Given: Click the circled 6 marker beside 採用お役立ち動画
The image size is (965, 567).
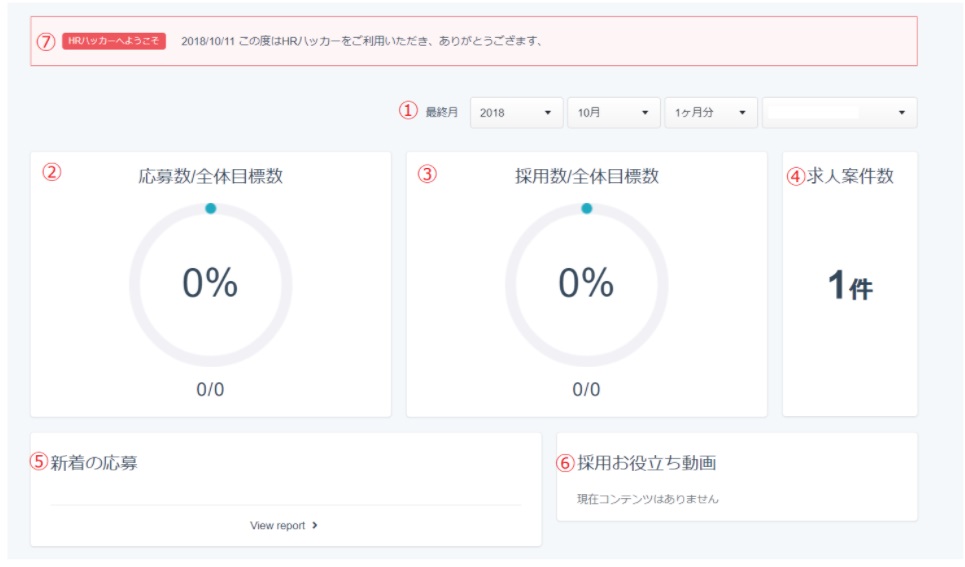Looking at the screenshot, I should pyautogui.click(x=566, y=463).
